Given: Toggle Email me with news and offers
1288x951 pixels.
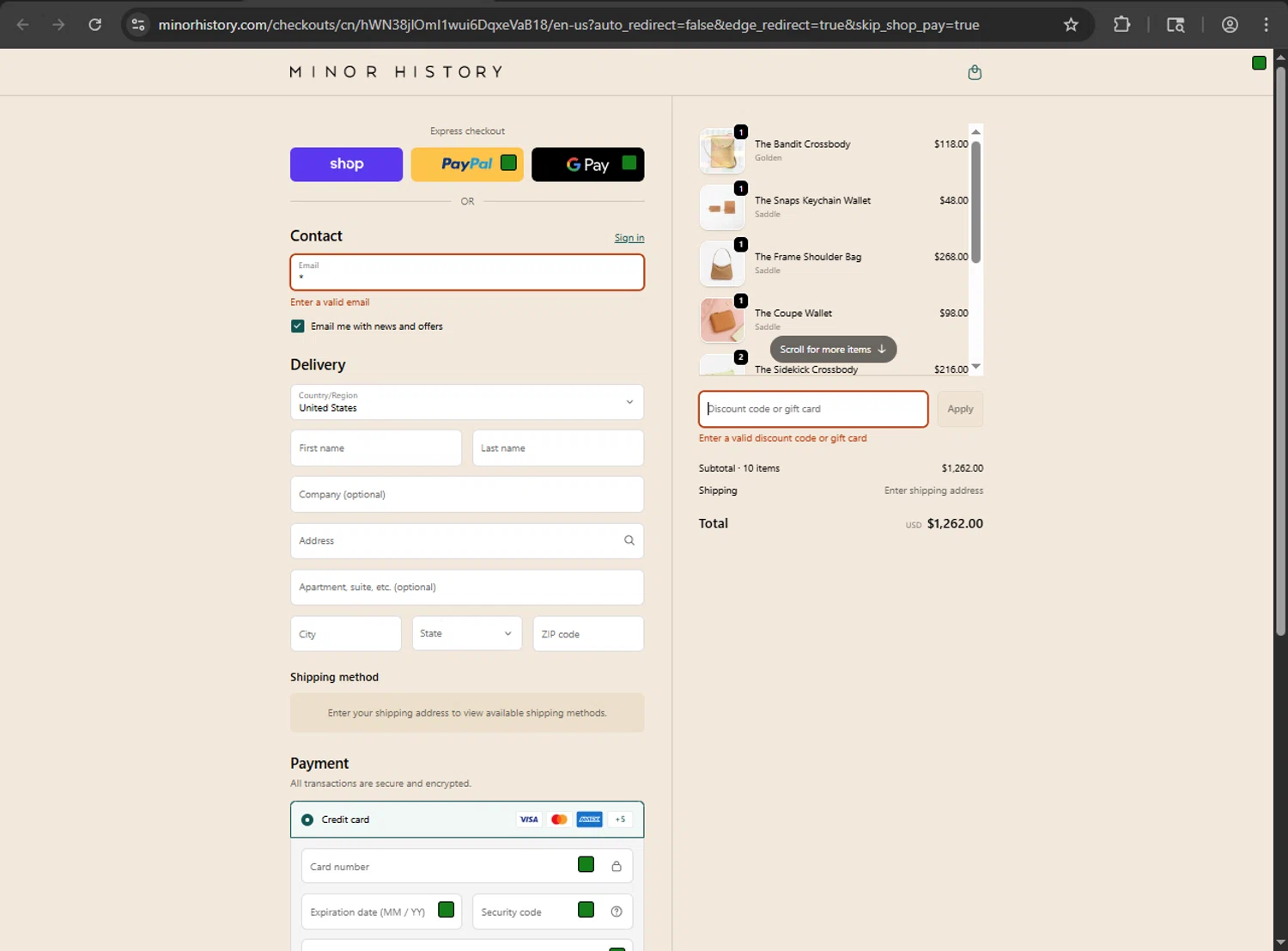Looking at the screenshot, I should (298, 326).
